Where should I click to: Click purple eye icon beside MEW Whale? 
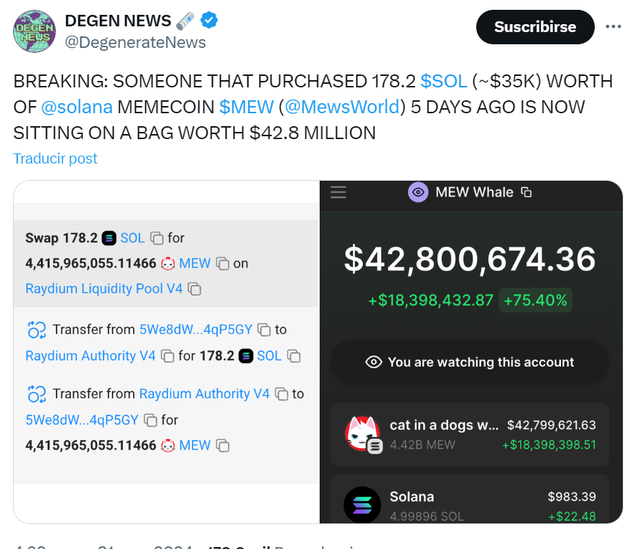(418, 192)
